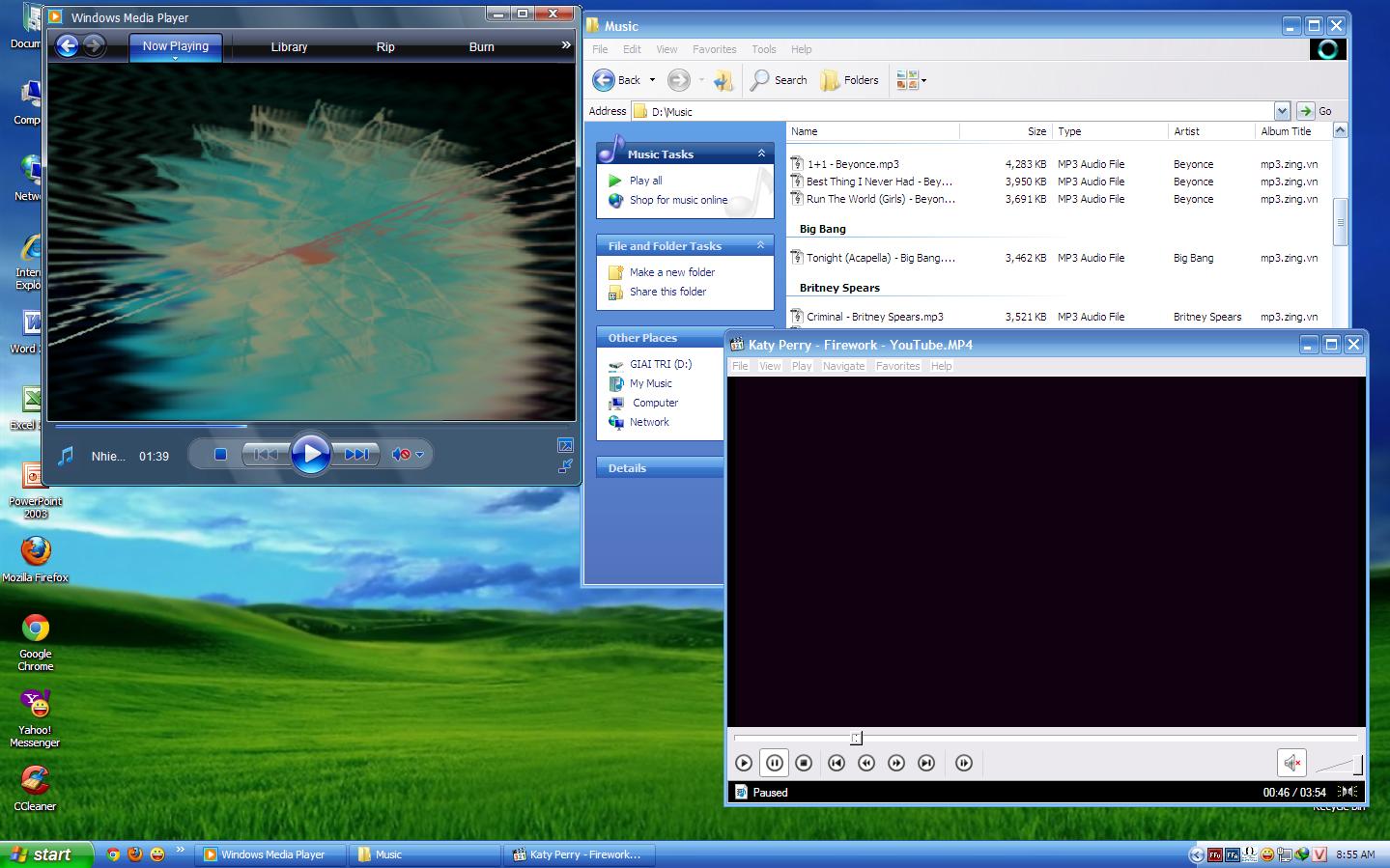Select '1+1 - Beyonce.mp3' file
The image size is (1390, 868).
click(853, 164)
